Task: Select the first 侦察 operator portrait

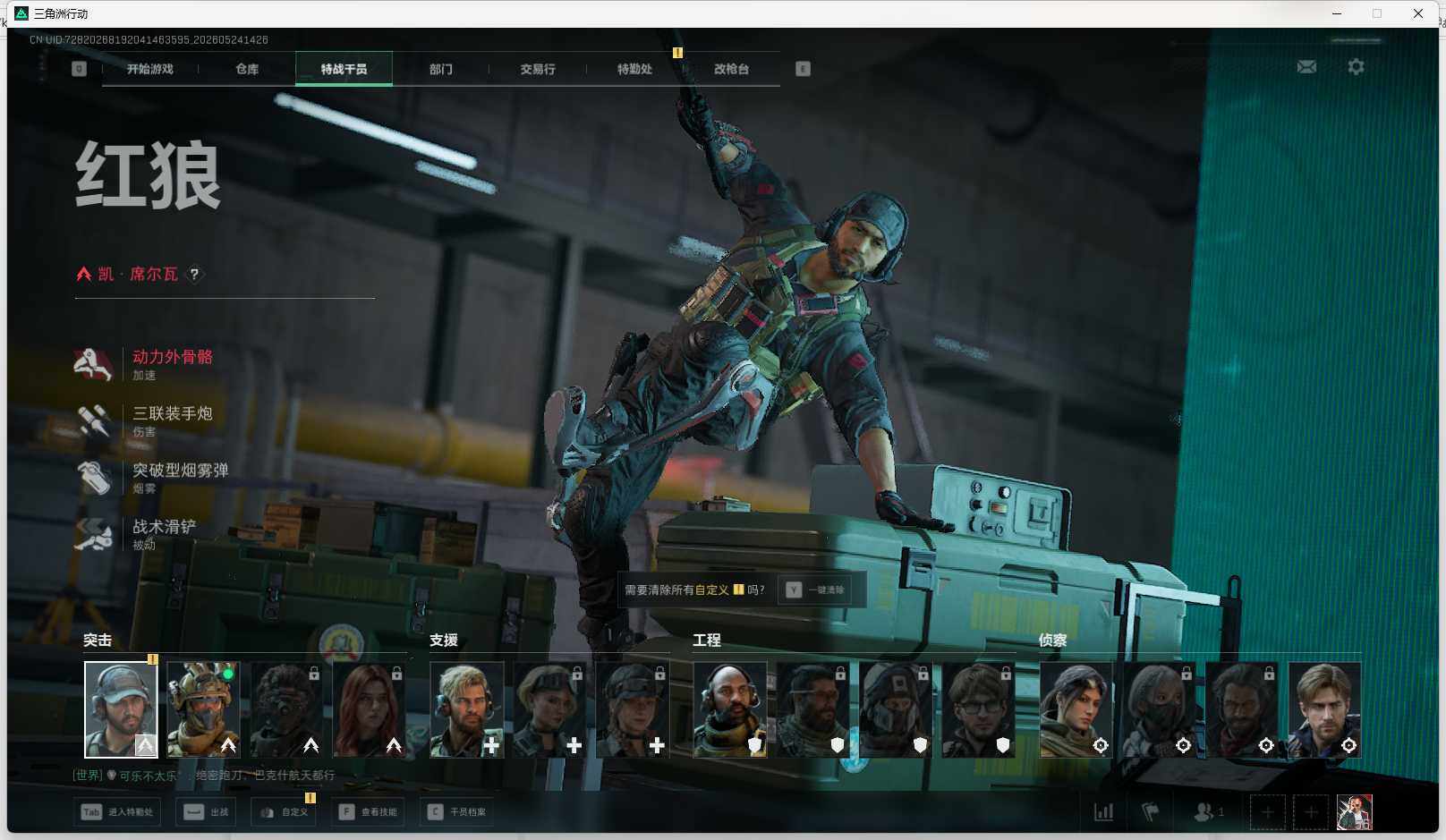Action: [x=1076, y=710]
